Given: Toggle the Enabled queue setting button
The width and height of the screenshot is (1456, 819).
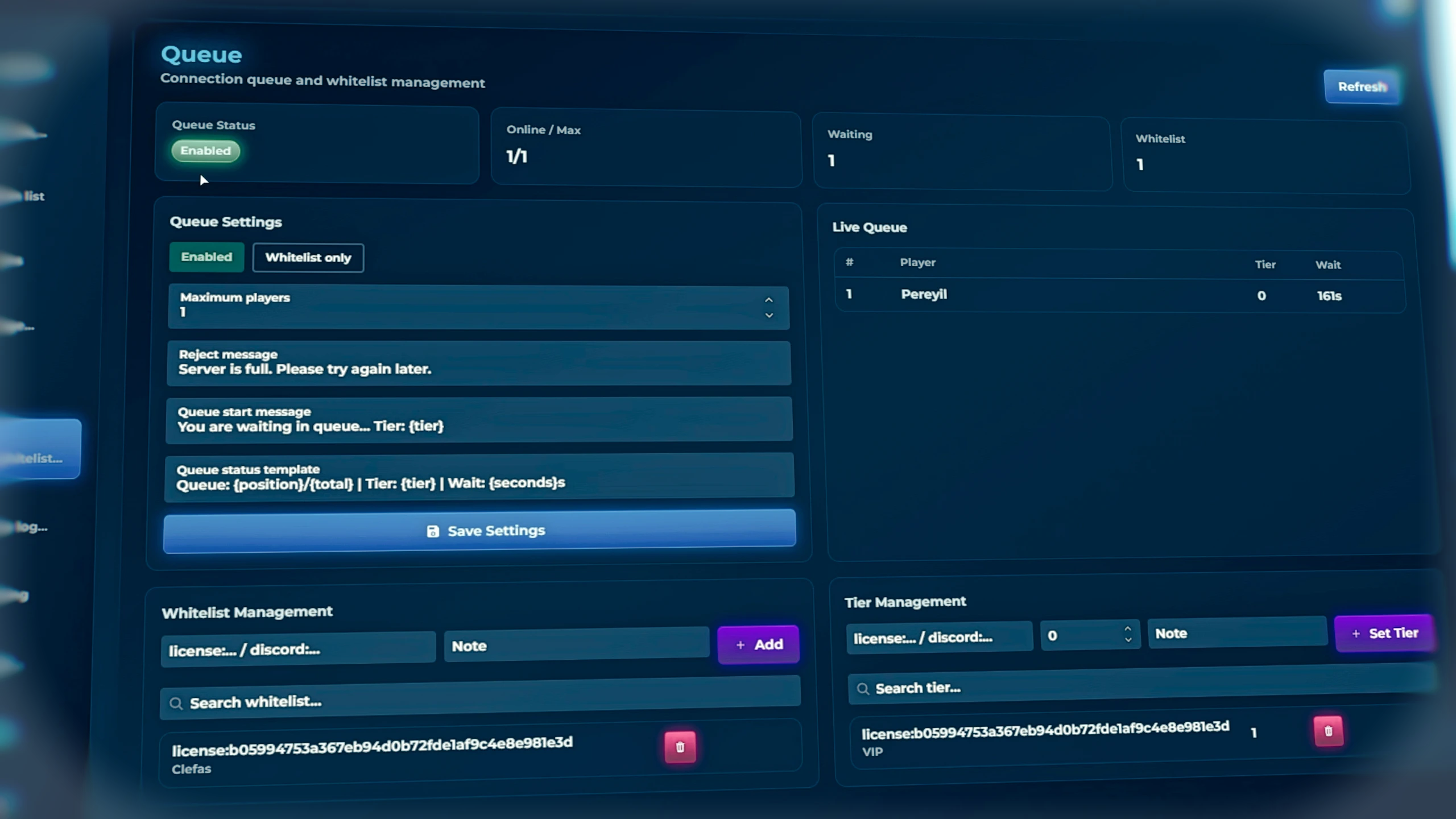Looking at the screenshot, I should click(x=206, y=257).
